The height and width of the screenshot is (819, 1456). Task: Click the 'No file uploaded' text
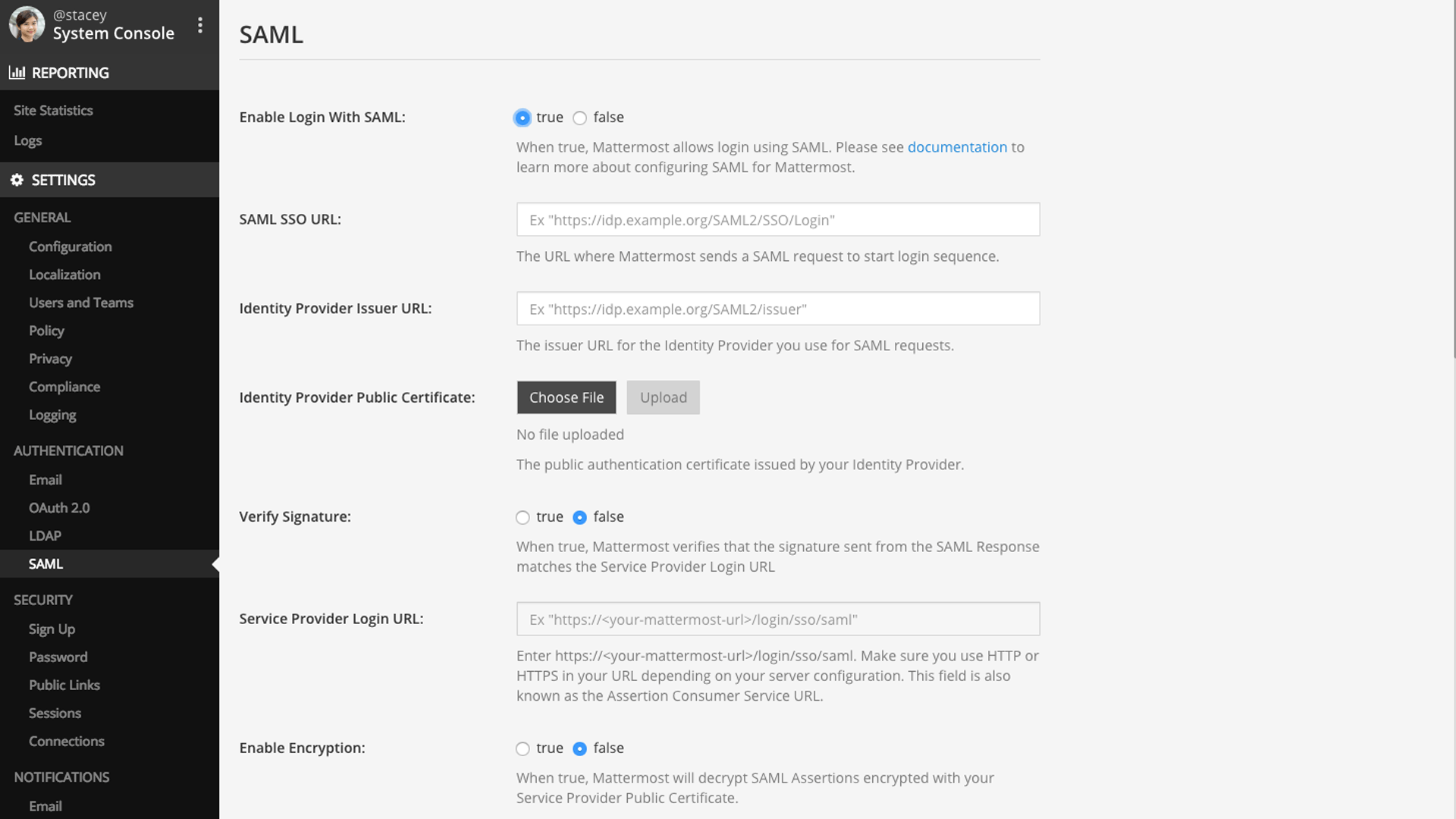pyautogui.click(x=570, y=435)
